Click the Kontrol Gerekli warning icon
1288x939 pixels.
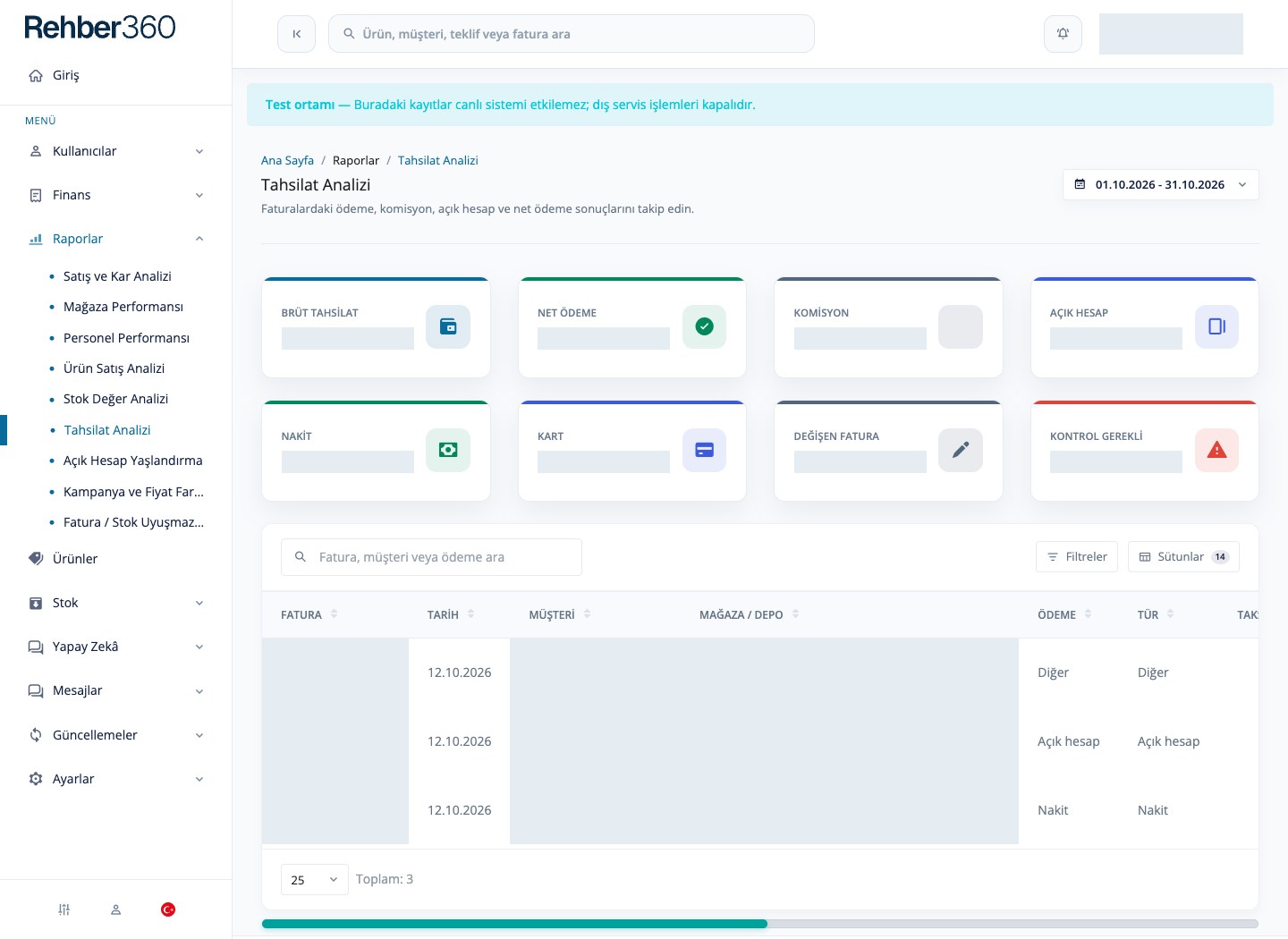click(x=1216, y=450)
